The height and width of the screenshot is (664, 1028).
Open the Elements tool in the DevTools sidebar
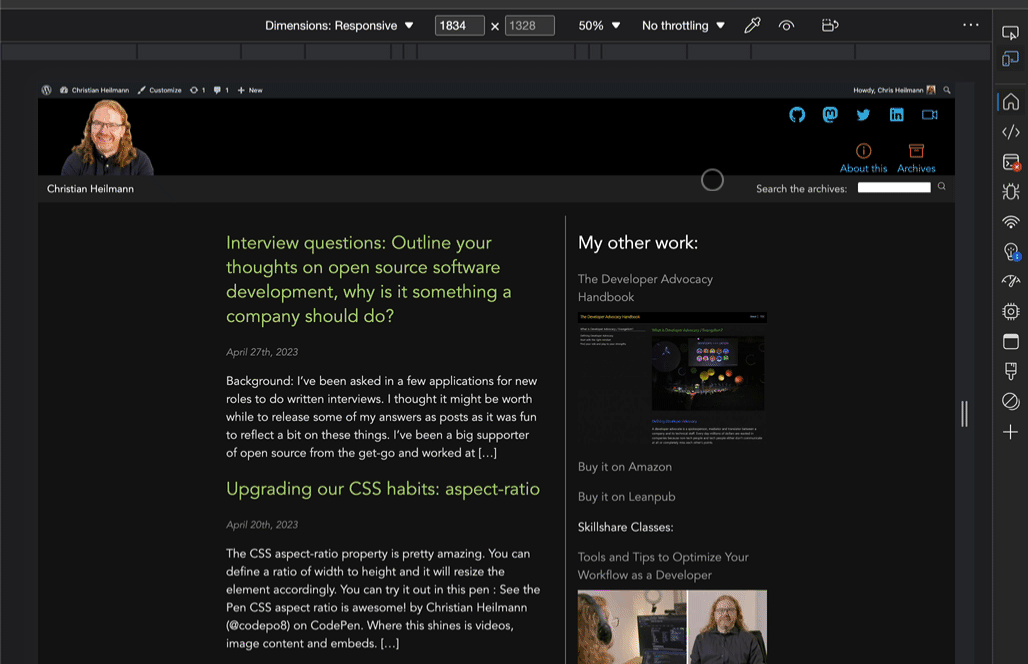1010,131
